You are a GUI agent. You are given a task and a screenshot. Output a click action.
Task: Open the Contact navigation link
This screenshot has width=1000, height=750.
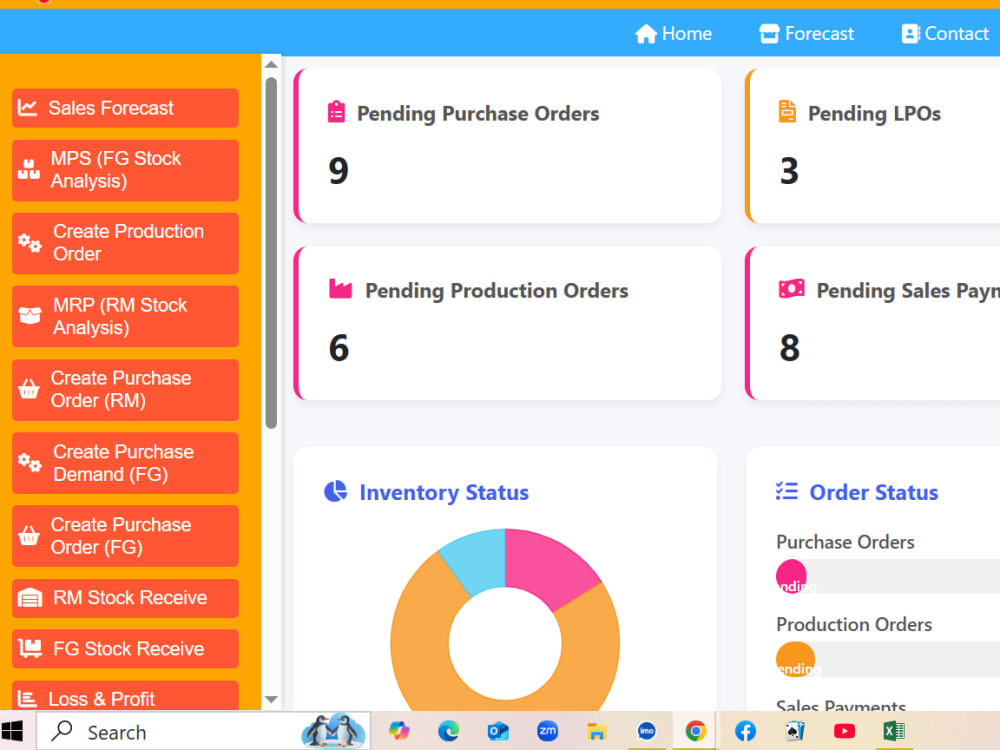[x=945, y=33]
